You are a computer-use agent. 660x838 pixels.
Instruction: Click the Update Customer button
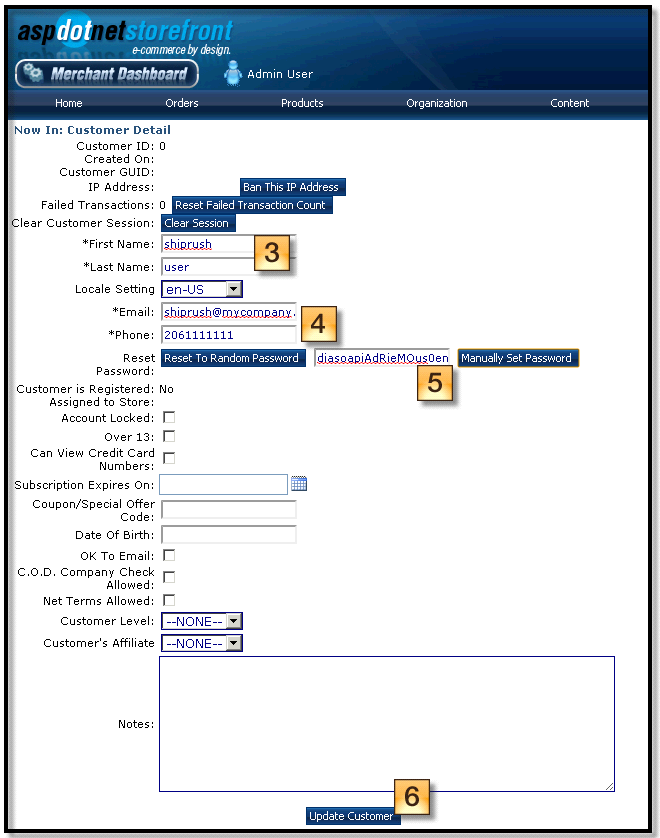point(353,816)
